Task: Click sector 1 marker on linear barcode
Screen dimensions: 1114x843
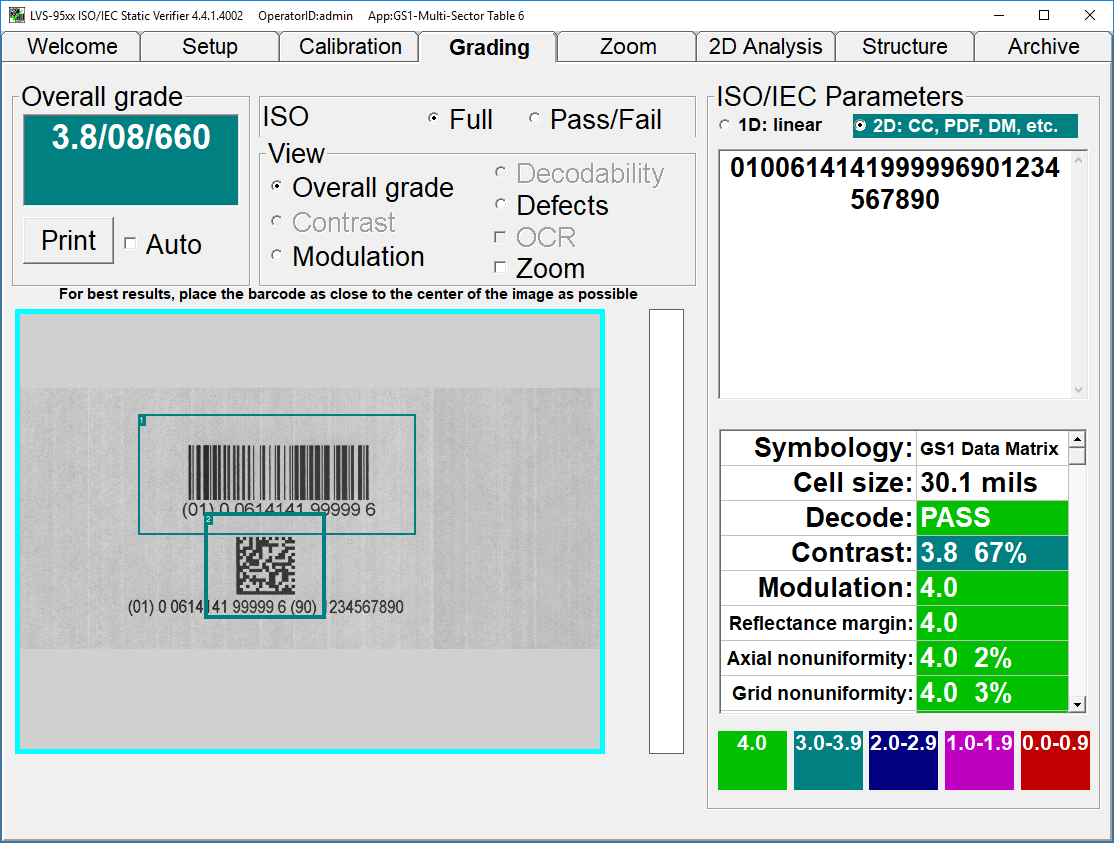Action: (x=142, y=420)
